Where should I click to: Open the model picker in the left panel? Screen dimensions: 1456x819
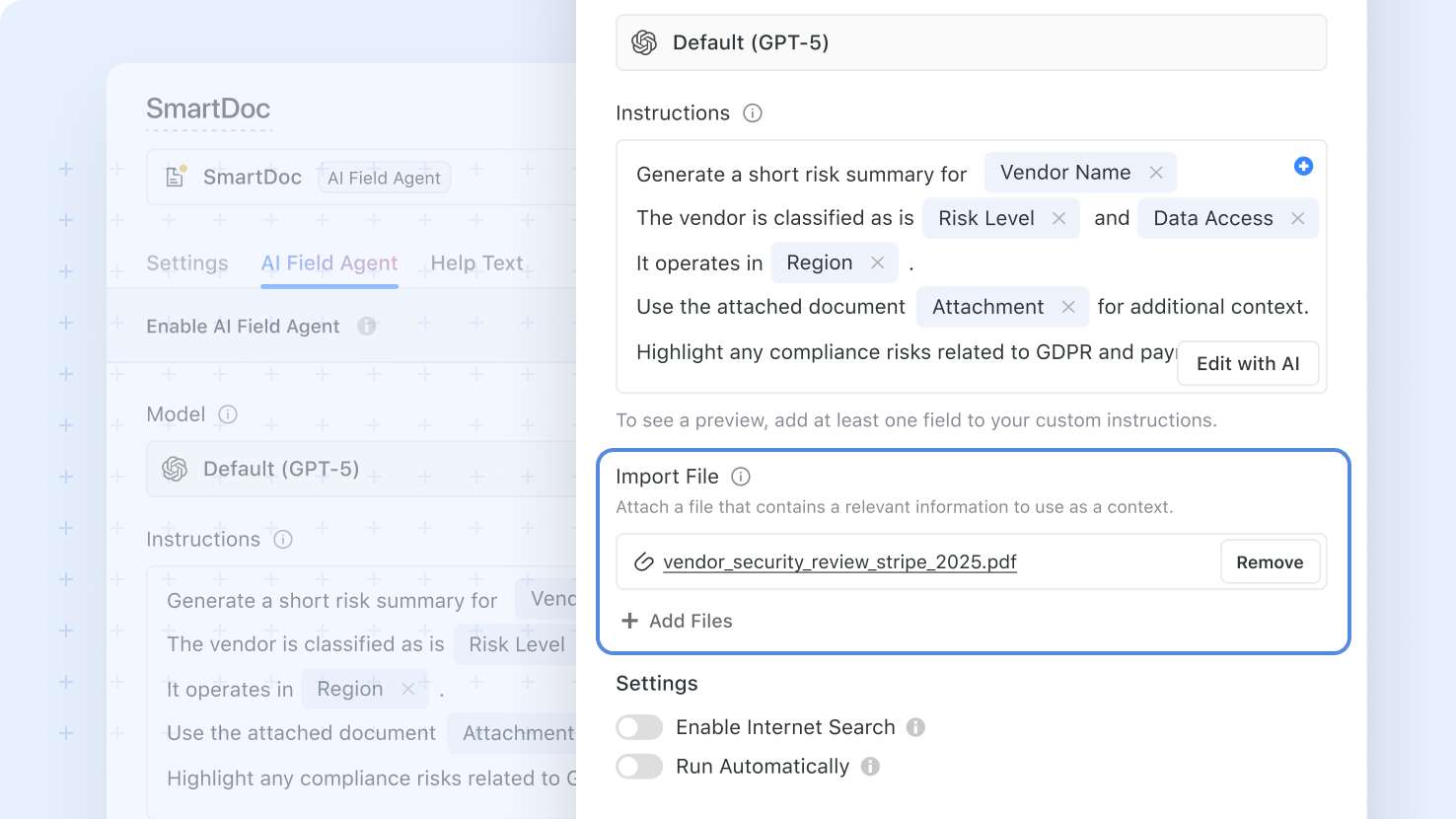pyautogui.click(x=296, y=469)
